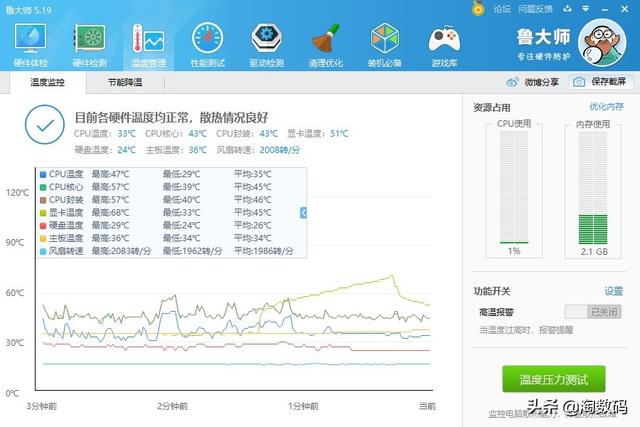640x427 pixels.
Task: Click the download arrow icon in title bar
Action: click(x=567, y=8)
